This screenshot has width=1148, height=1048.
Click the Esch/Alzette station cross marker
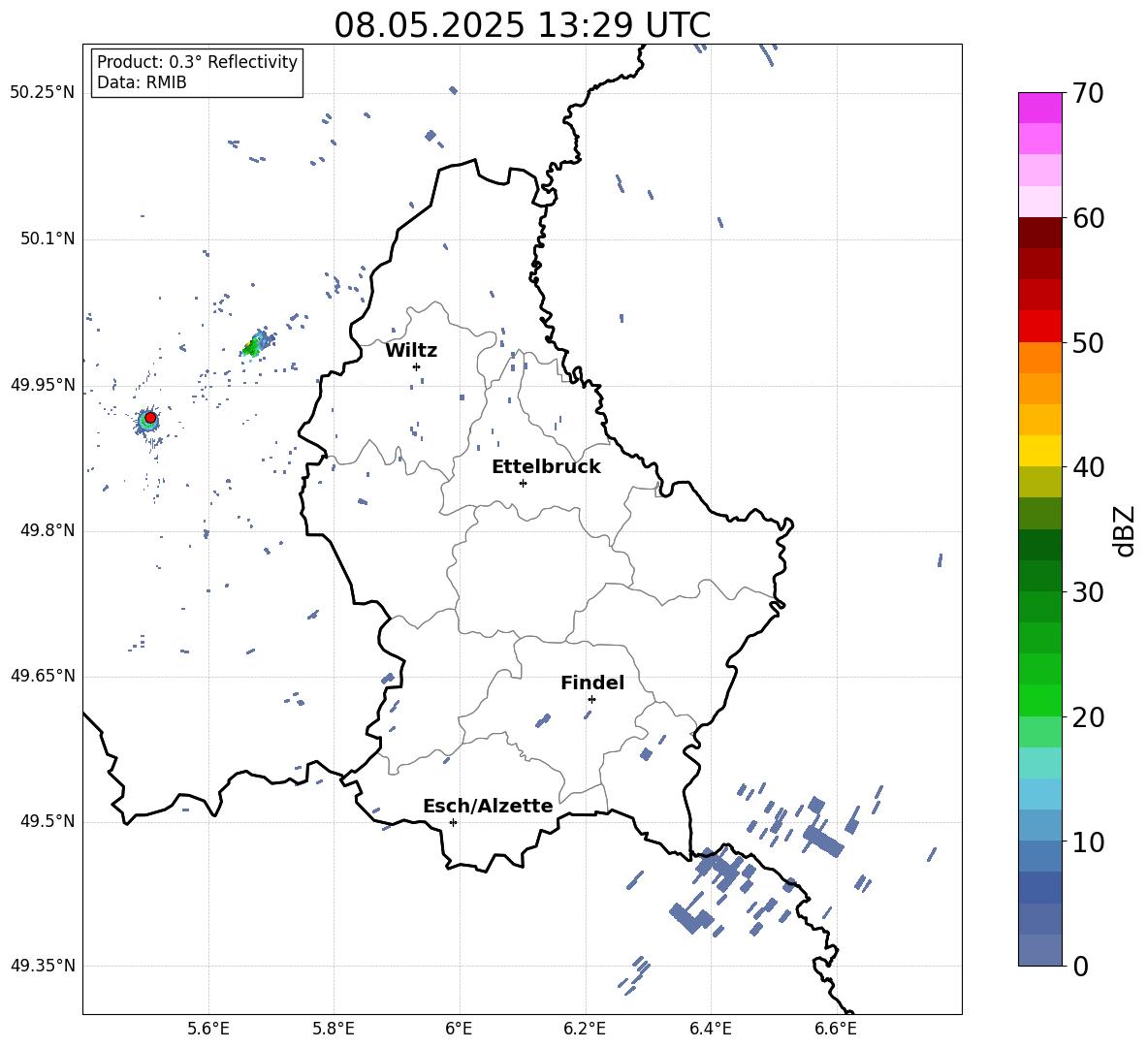(x=453, y=822)
